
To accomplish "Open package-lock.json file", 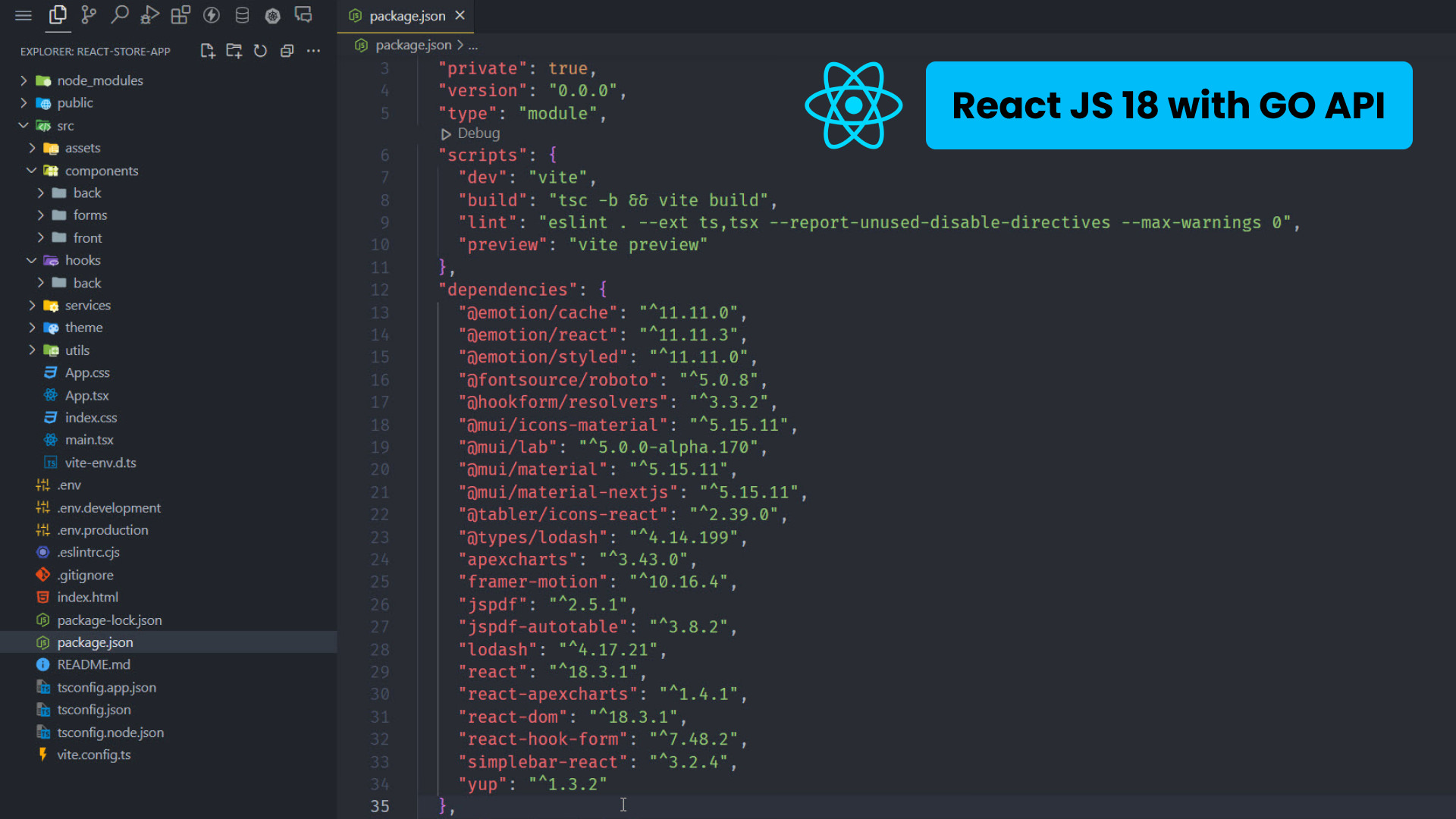I will [x=109, y=620].
